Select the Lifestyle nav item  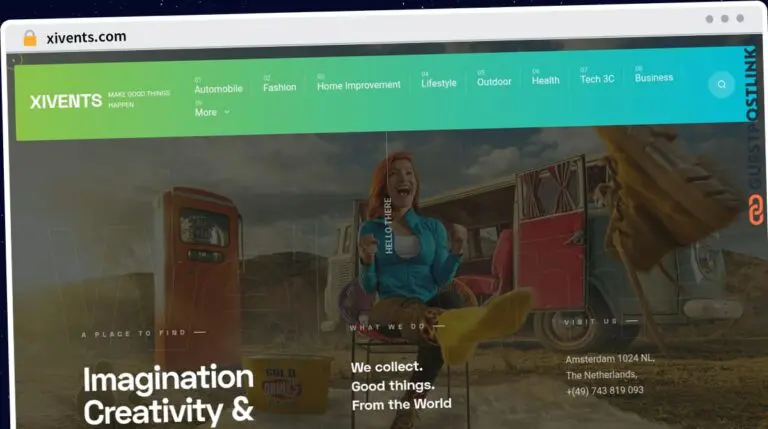438,83
